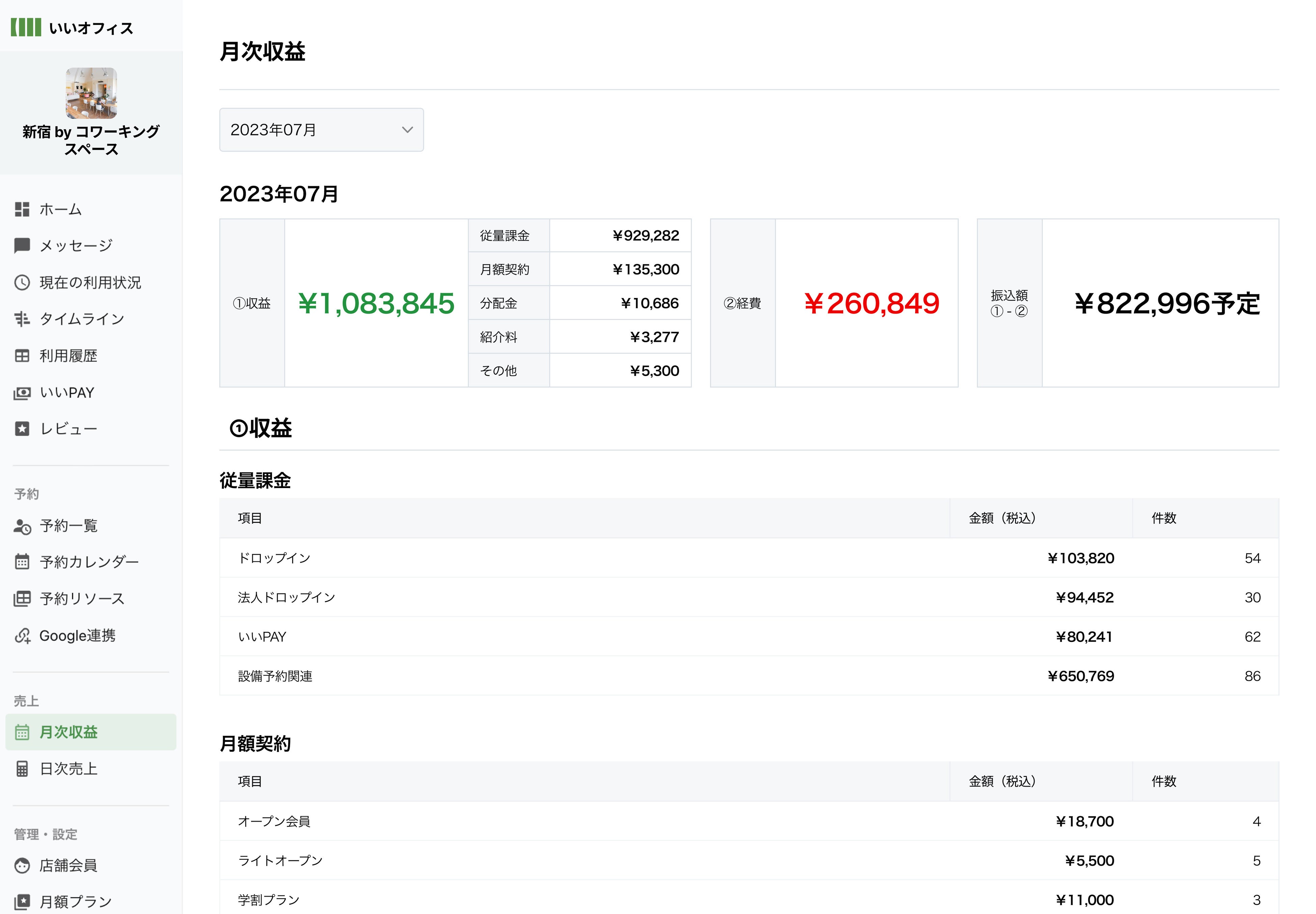
Task: Open the Google連携 link icon
Action: pos(22,636)
